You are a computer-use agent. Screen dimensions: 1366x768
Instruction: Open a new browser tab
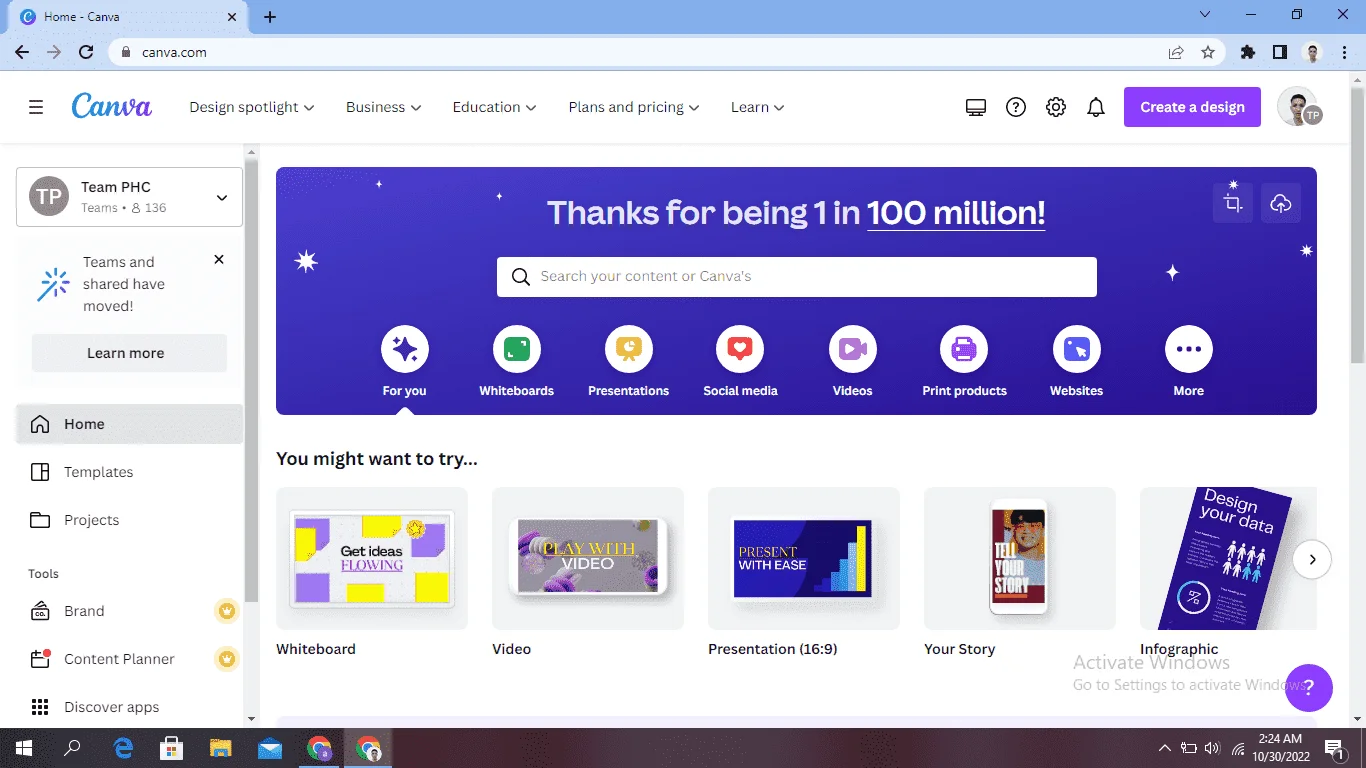[x=270, y=17]
